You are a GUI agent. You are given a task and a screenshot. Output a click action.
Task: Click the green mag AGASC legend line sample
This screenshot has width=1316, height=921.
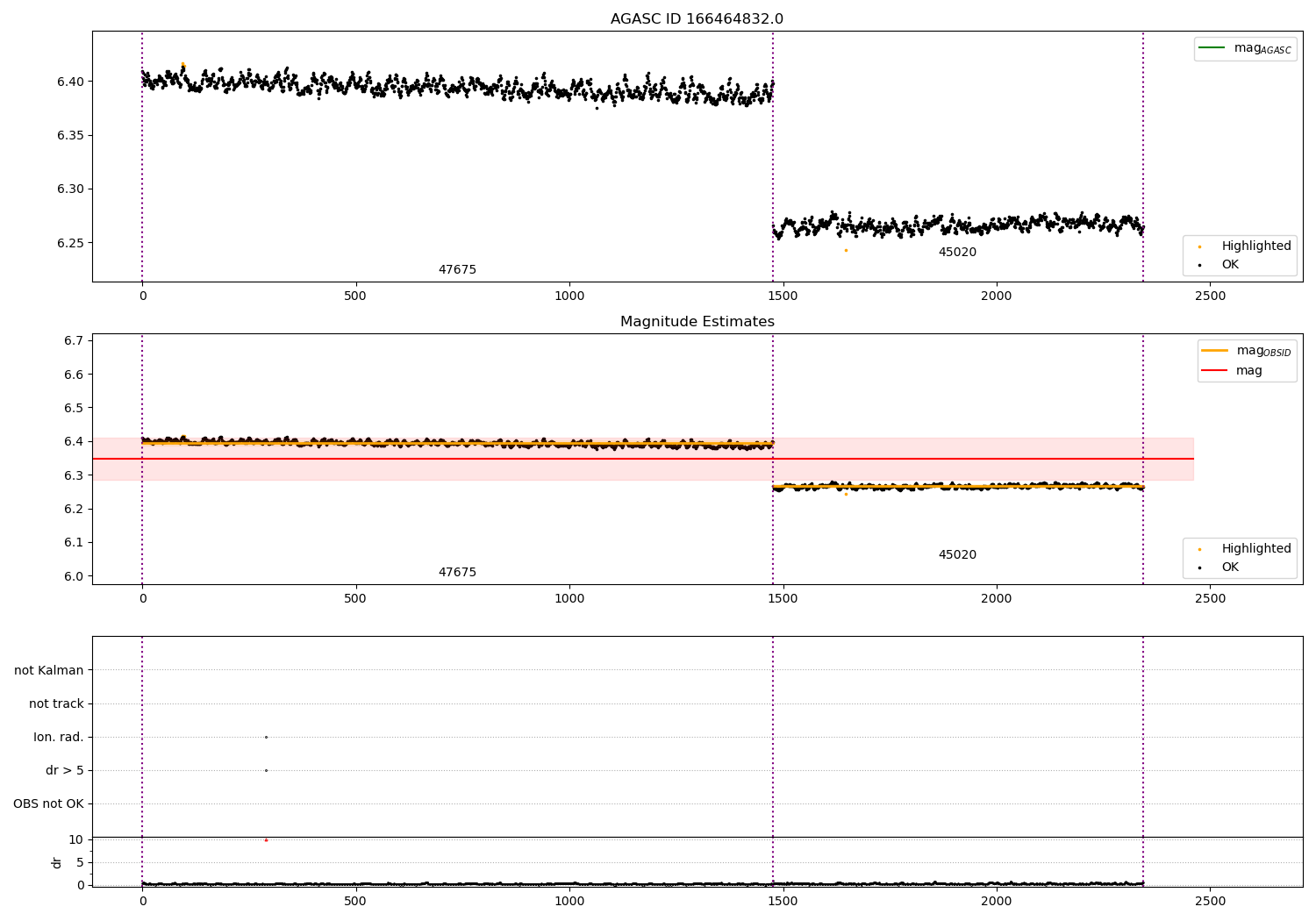click(x=1212, y=47)
